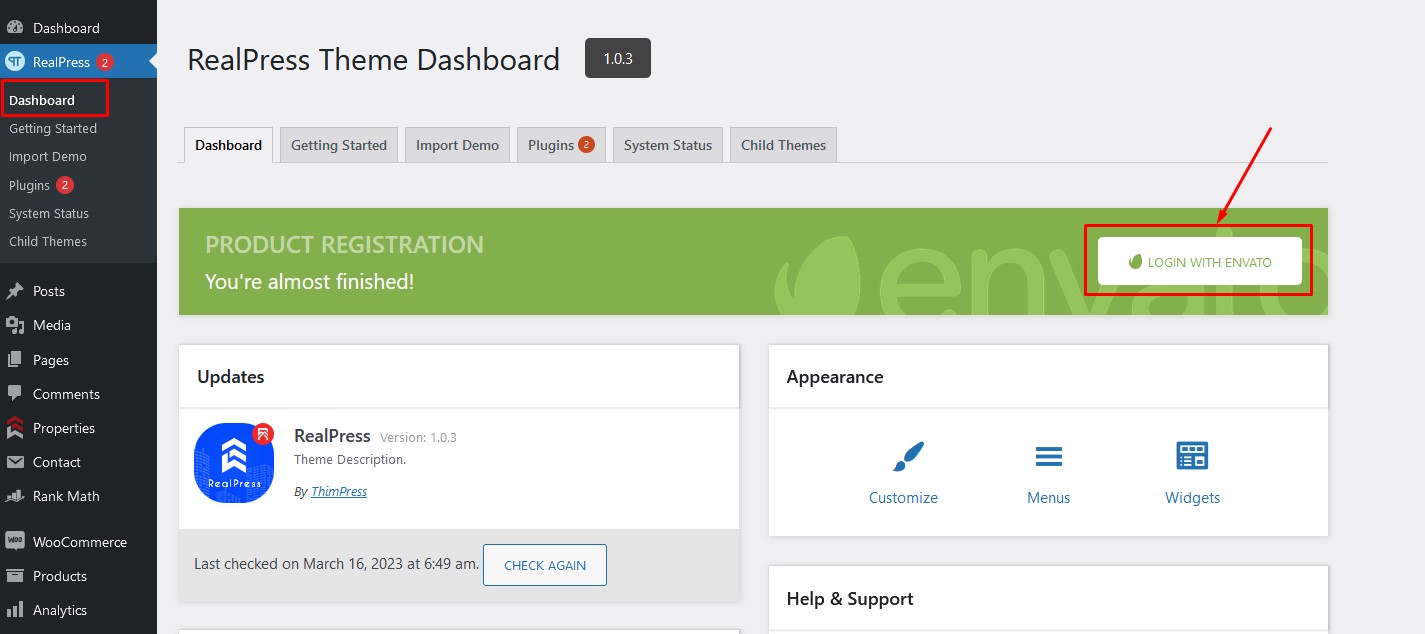Open the Import Demo tab

457,145
